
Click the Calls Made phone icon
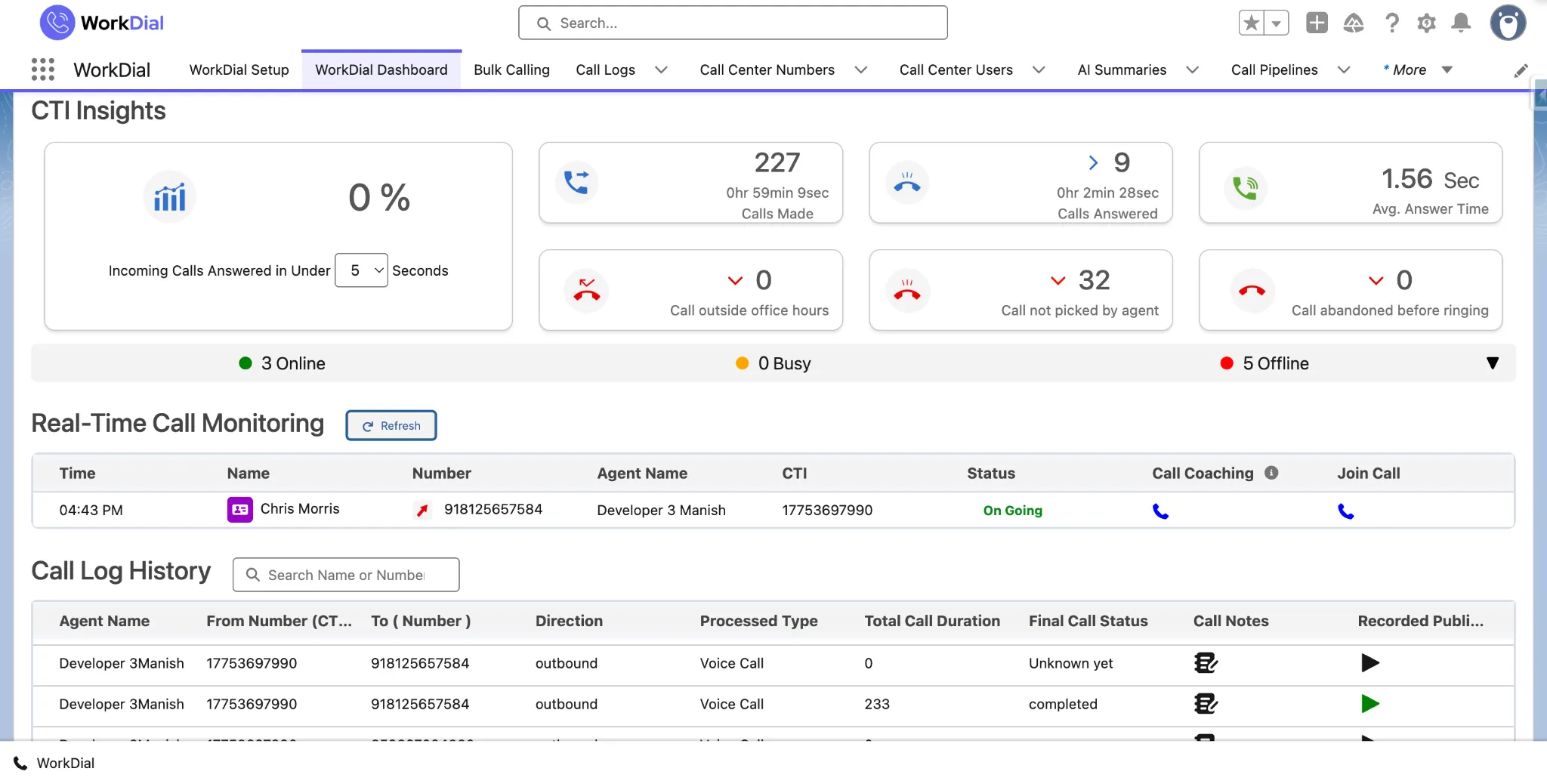[577, 183]
